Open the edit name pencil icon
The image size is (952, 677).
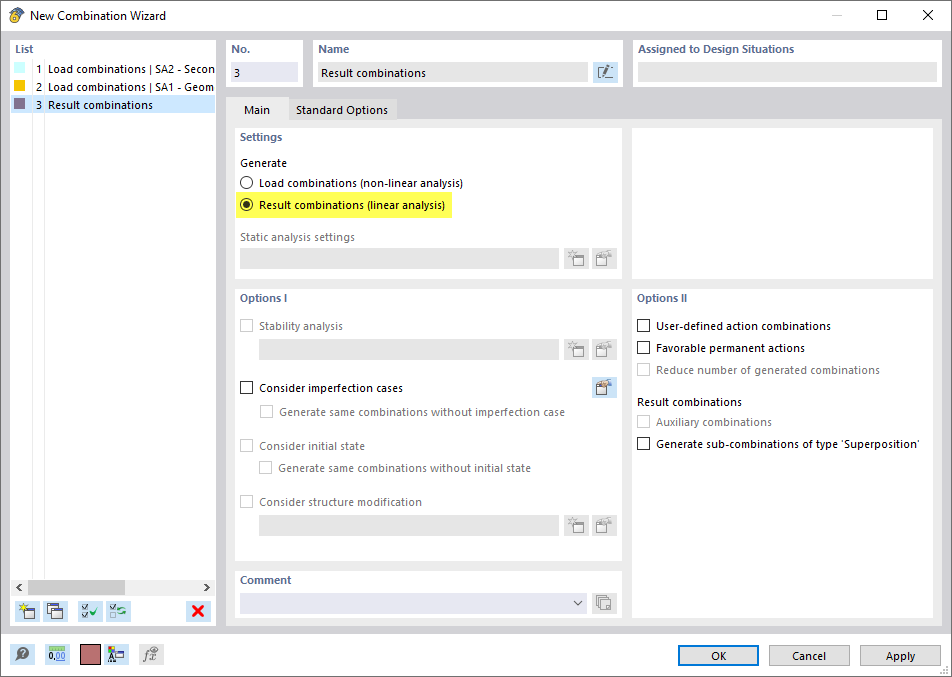point(605,71)
